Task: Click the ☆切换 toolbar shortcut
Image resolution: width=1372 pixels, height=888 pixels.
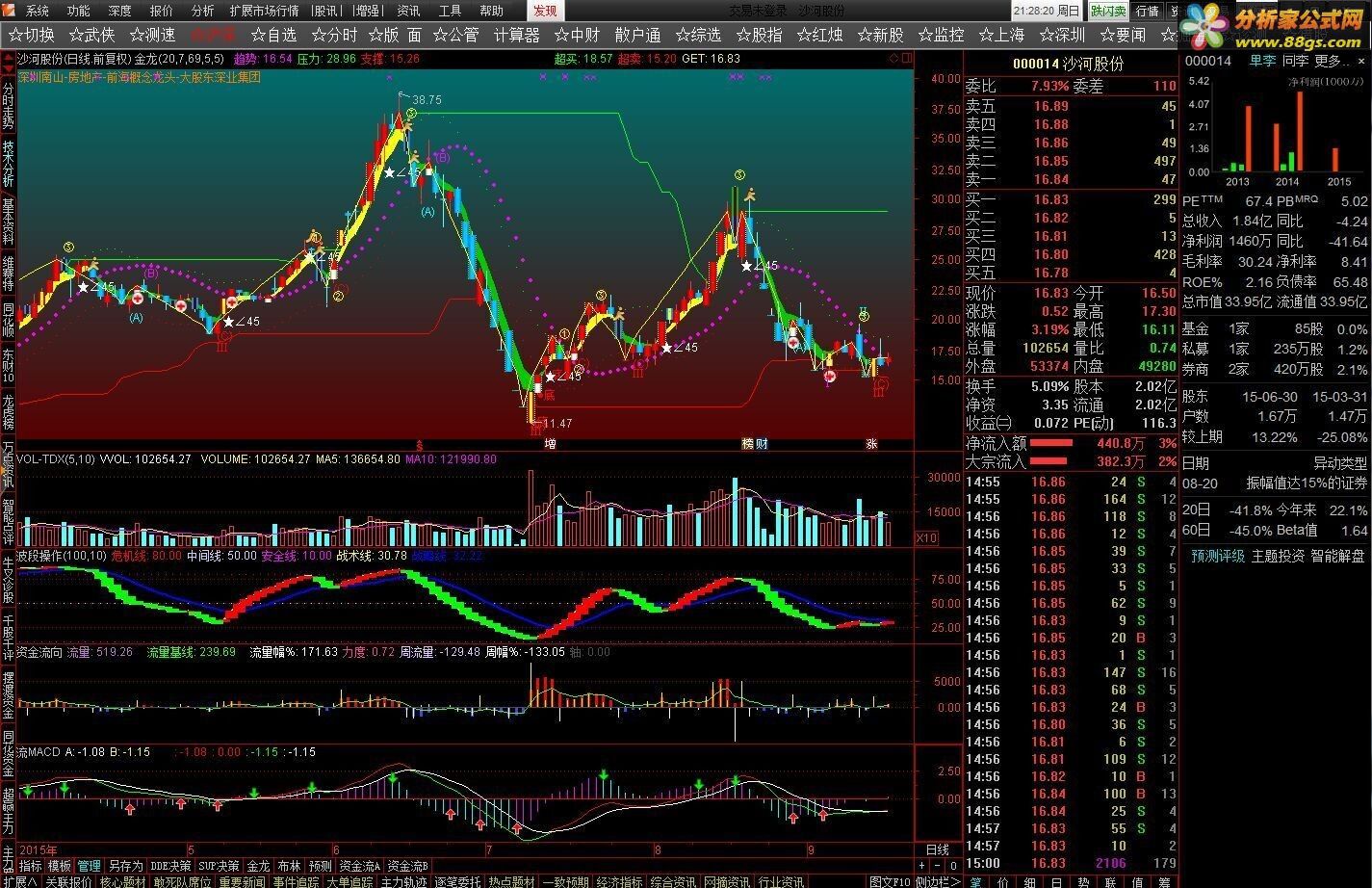Action: (32, 35)
